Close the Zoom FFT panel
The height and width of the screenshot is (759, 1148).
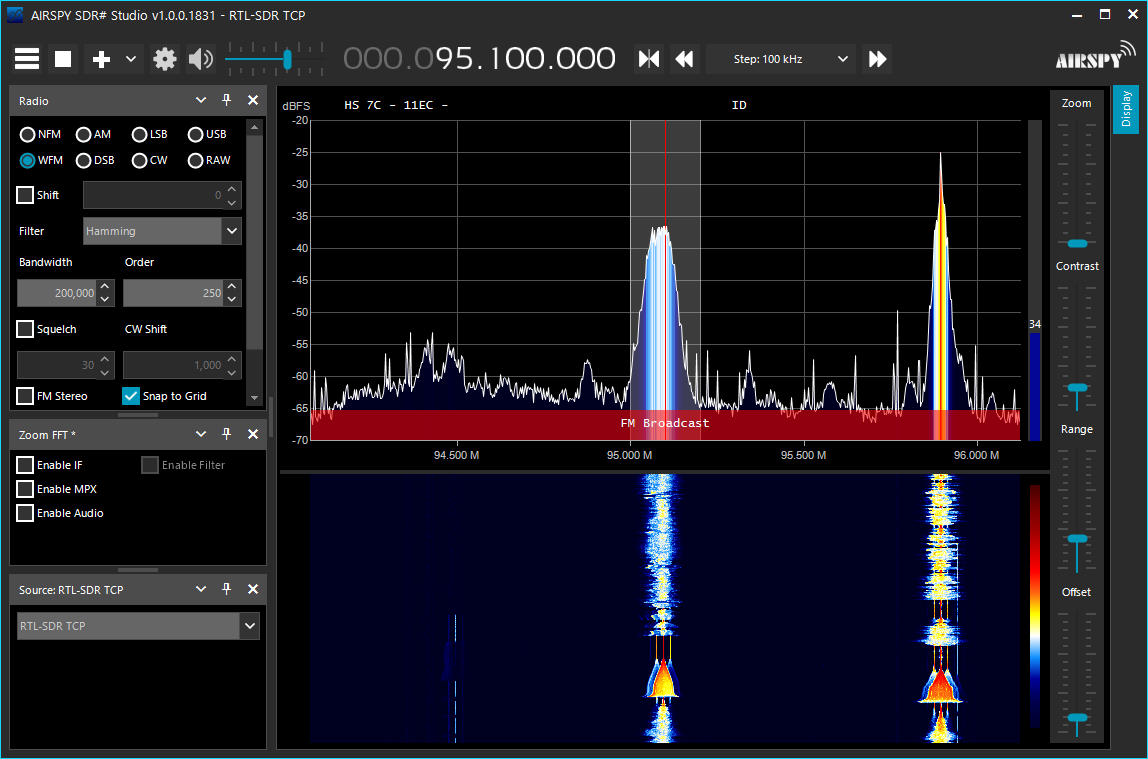click(x=253, y=434)
